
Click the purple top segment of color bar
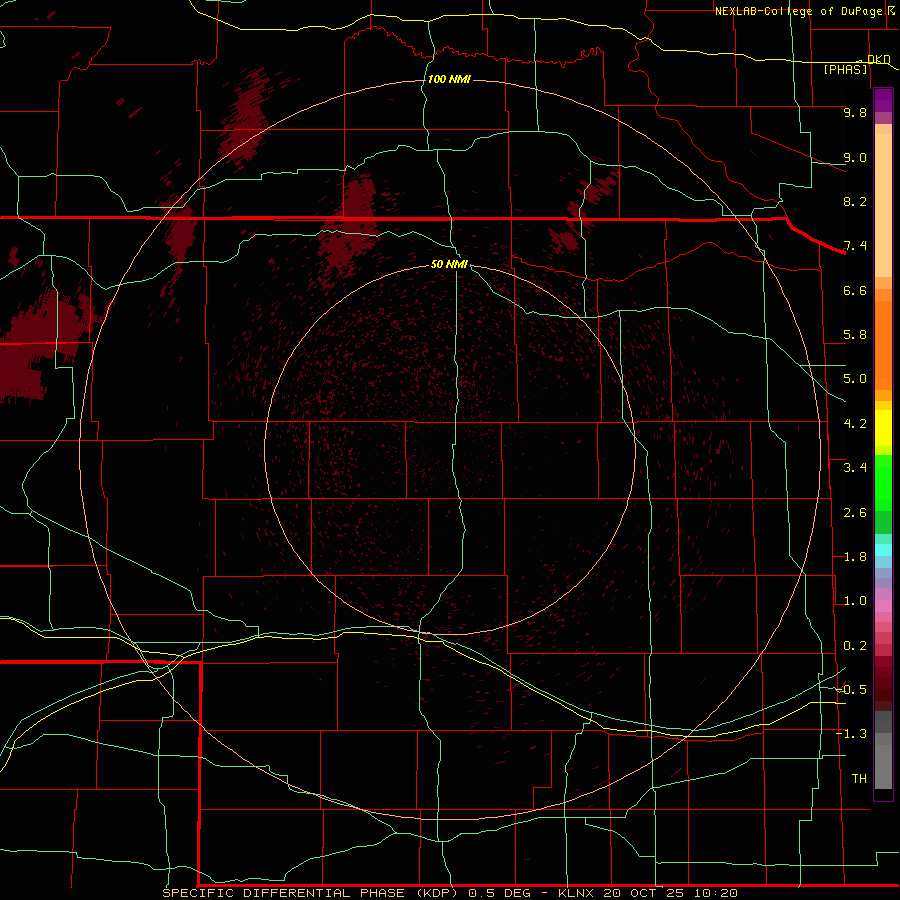[x=883, y=100]
